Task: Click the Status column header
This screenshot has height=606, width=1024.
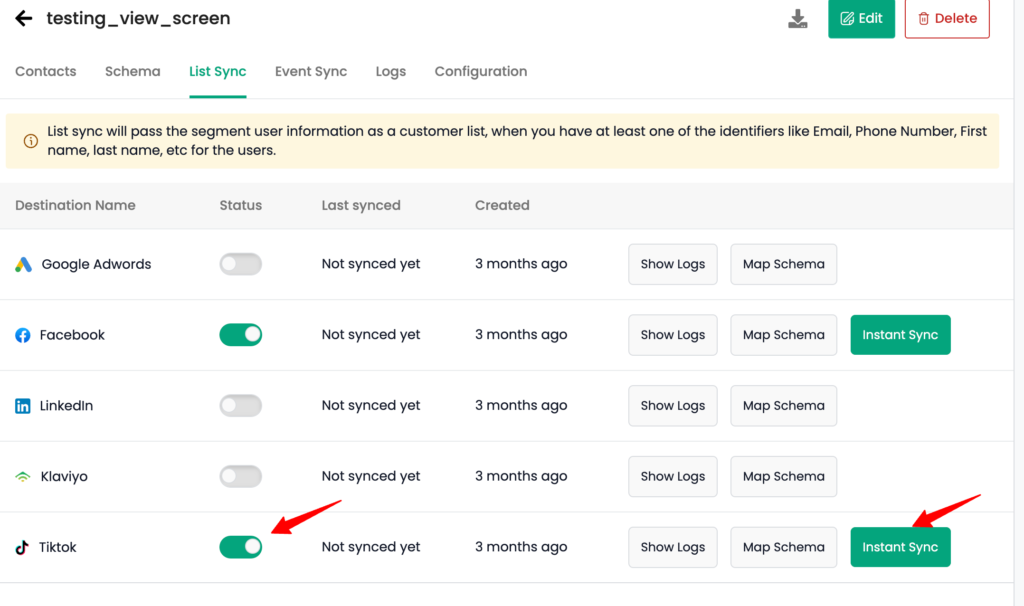Action: click(x=240, y=205)
